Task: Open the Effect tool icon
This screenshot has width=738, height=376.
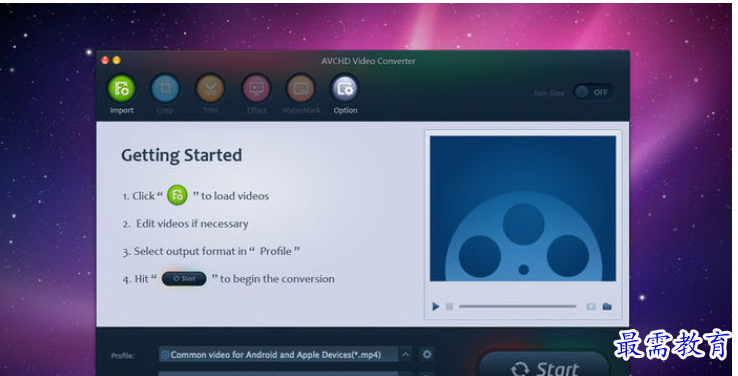Action: [x=256, y=88]
